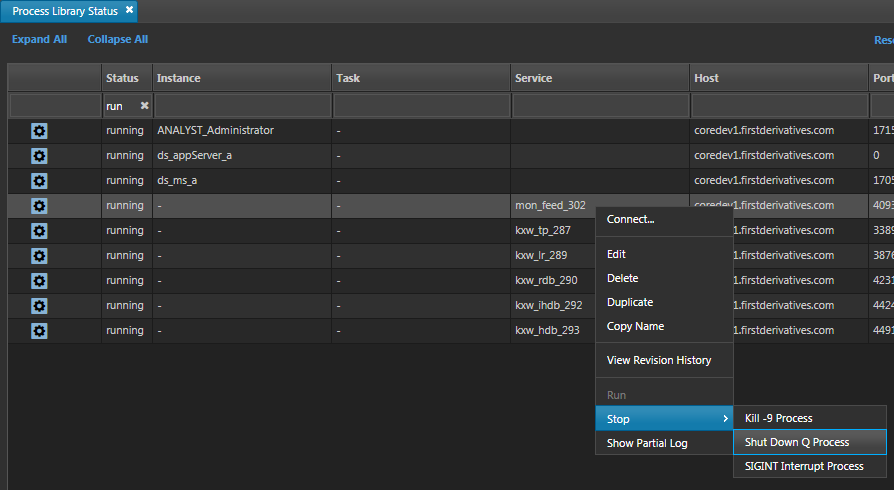This screenshot has height=490, width=894.
Task: Focus the Task filter field
Action: [x=421, y=106]
